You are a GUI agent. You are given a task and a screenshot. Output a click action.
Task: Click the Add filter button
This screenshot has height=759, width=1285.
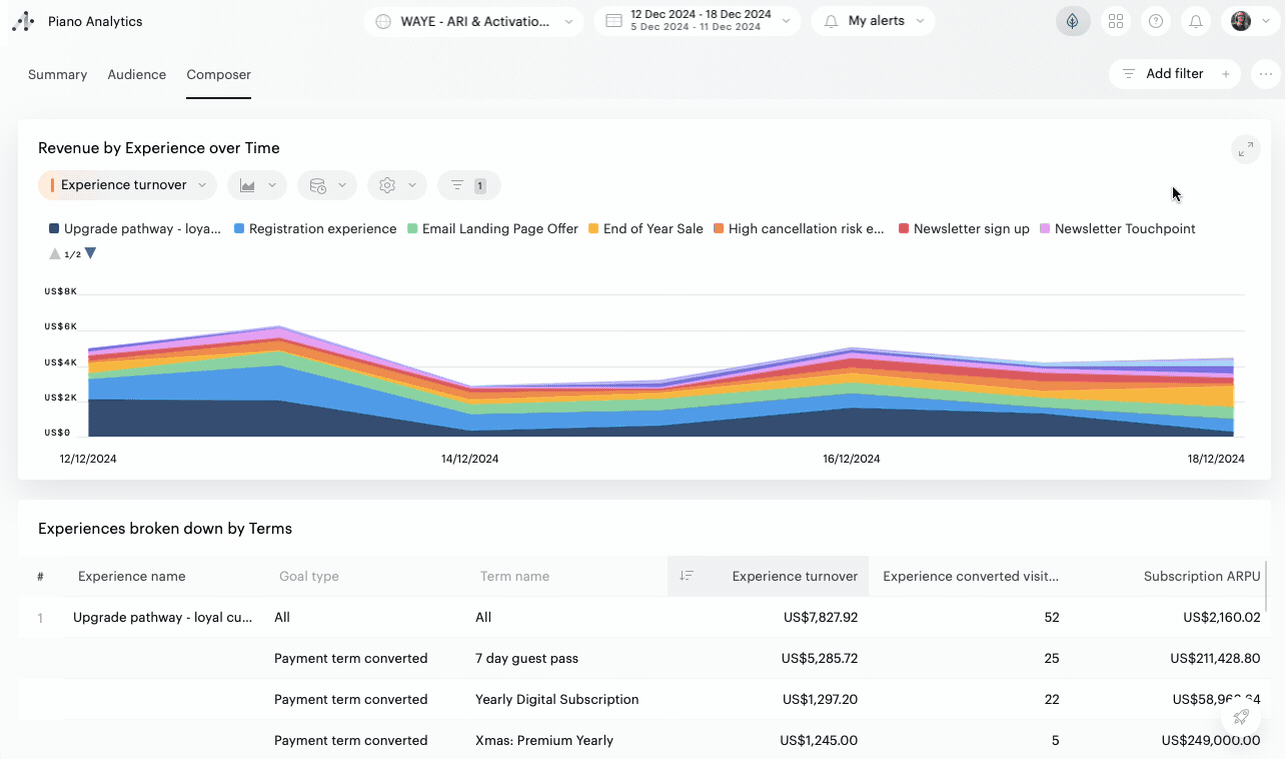tap(1175, 74)
